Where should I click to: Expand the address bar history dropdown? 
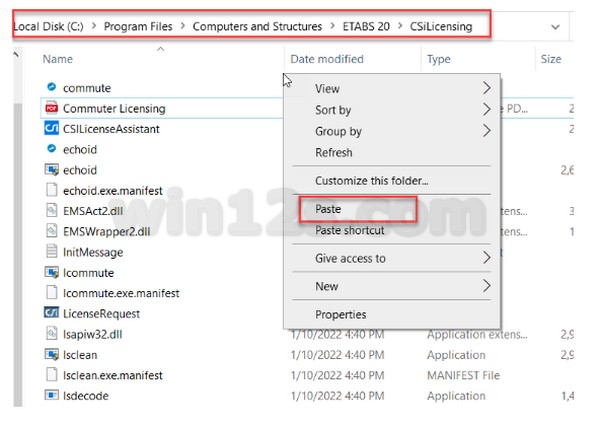555,27
